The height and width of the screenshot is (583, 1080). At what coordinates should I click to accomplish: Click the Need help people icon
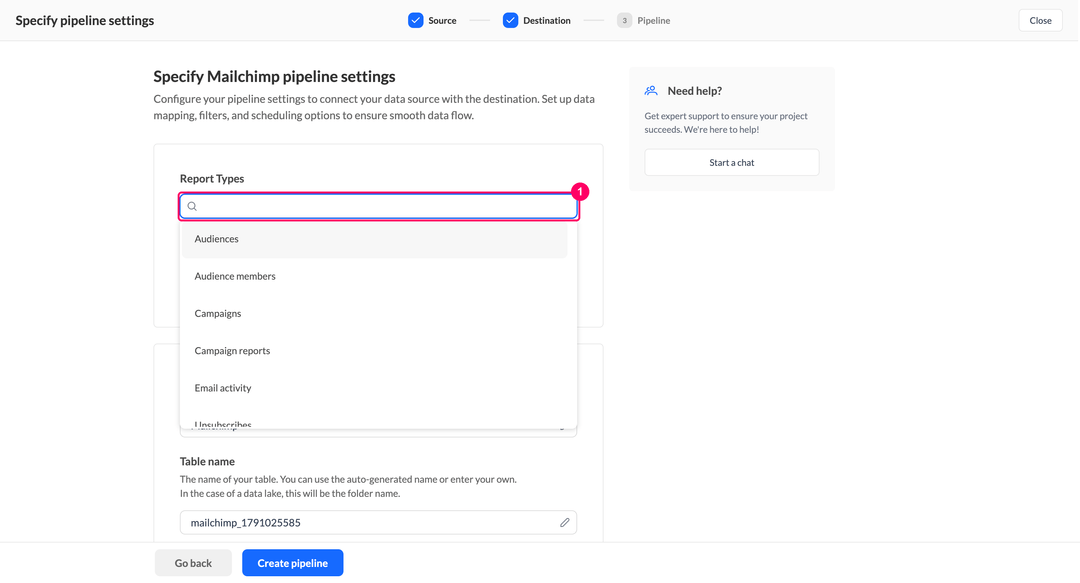tap(651, 90)
